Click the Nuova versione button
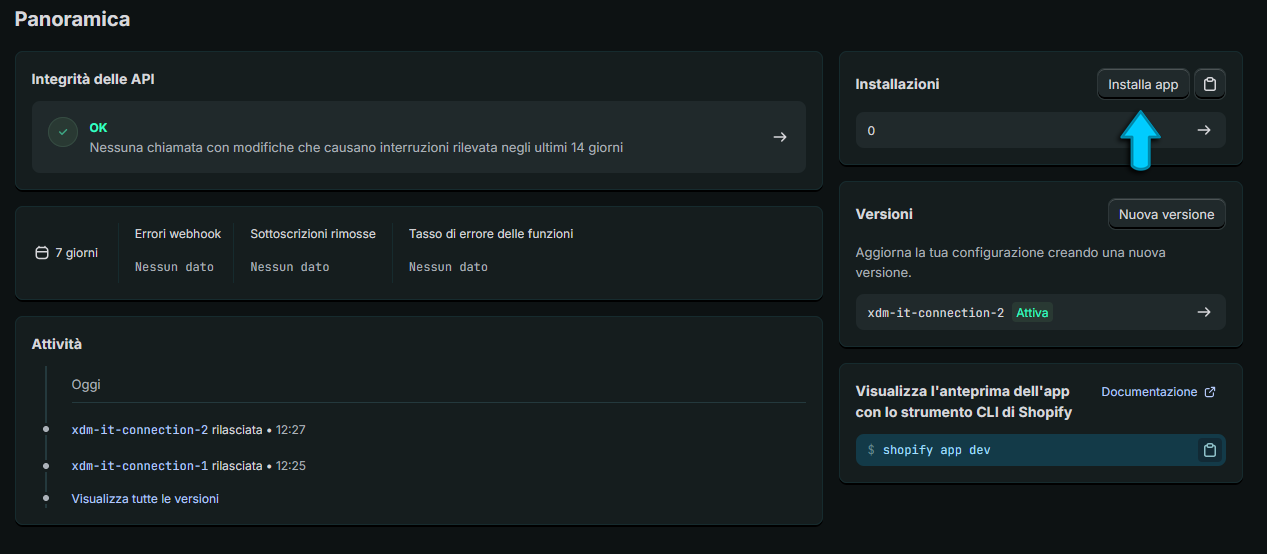Viewport: 1267px width, 554px height. 1166,214
